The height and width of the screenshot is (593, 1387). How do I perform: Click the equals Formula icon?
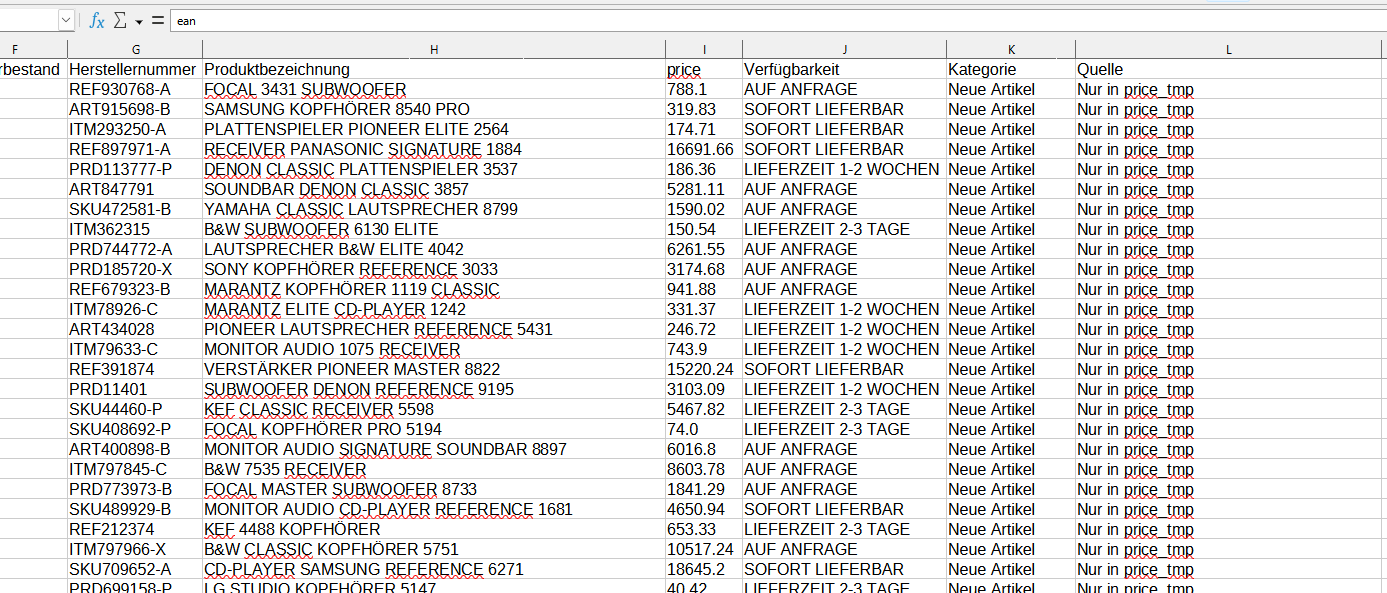(157, 21)
